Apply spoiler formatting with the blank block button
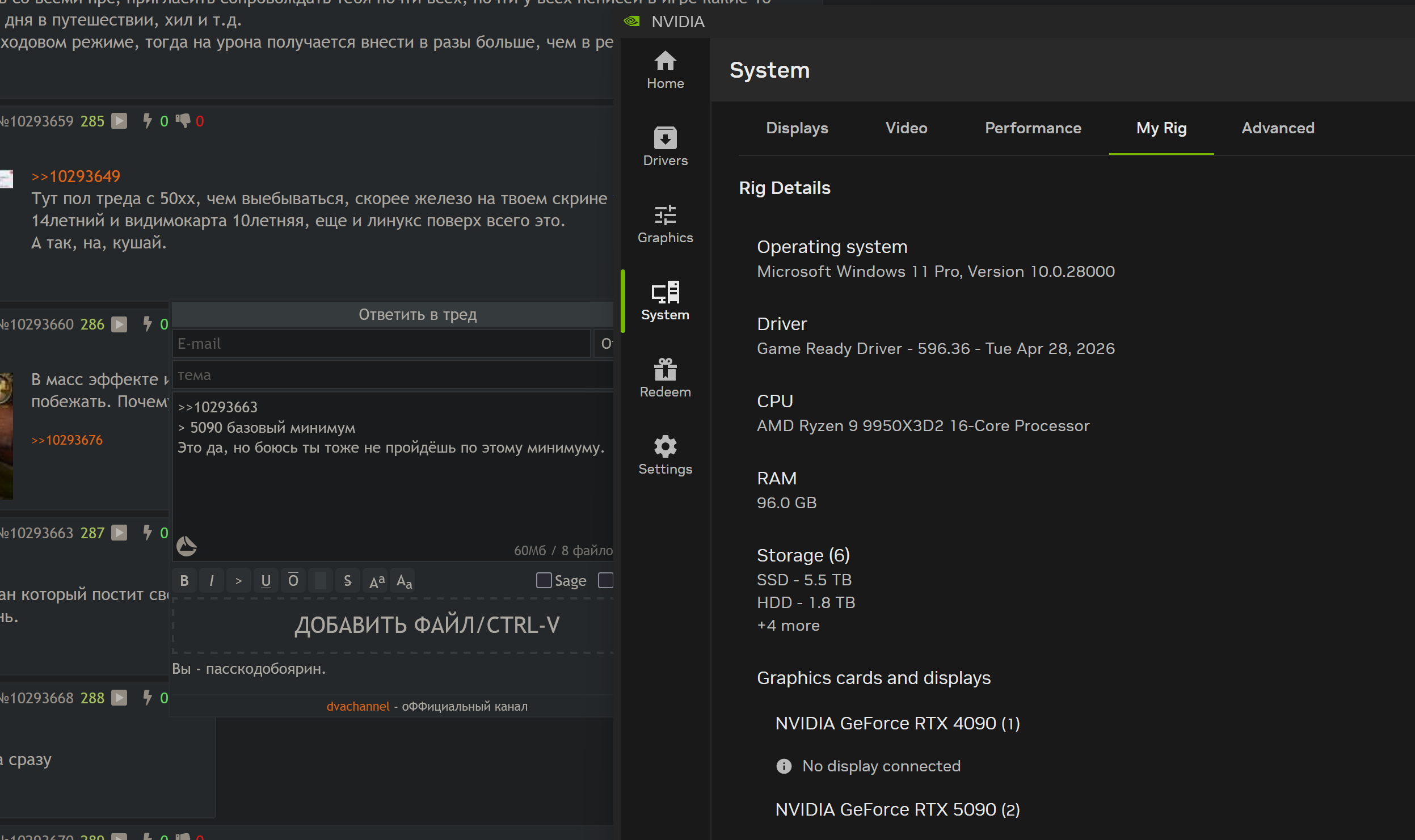Image resolution: width=1415 pixels, height=840 pixels. click(x=321, y=581)
